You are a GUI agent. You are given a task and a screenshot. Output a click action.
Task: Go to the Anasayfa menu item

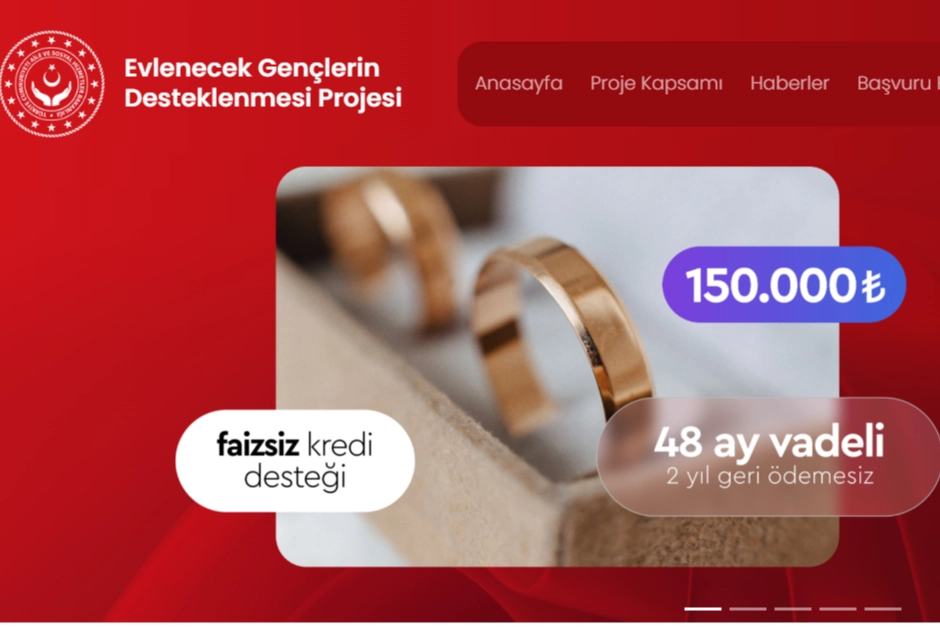[519, 83]
